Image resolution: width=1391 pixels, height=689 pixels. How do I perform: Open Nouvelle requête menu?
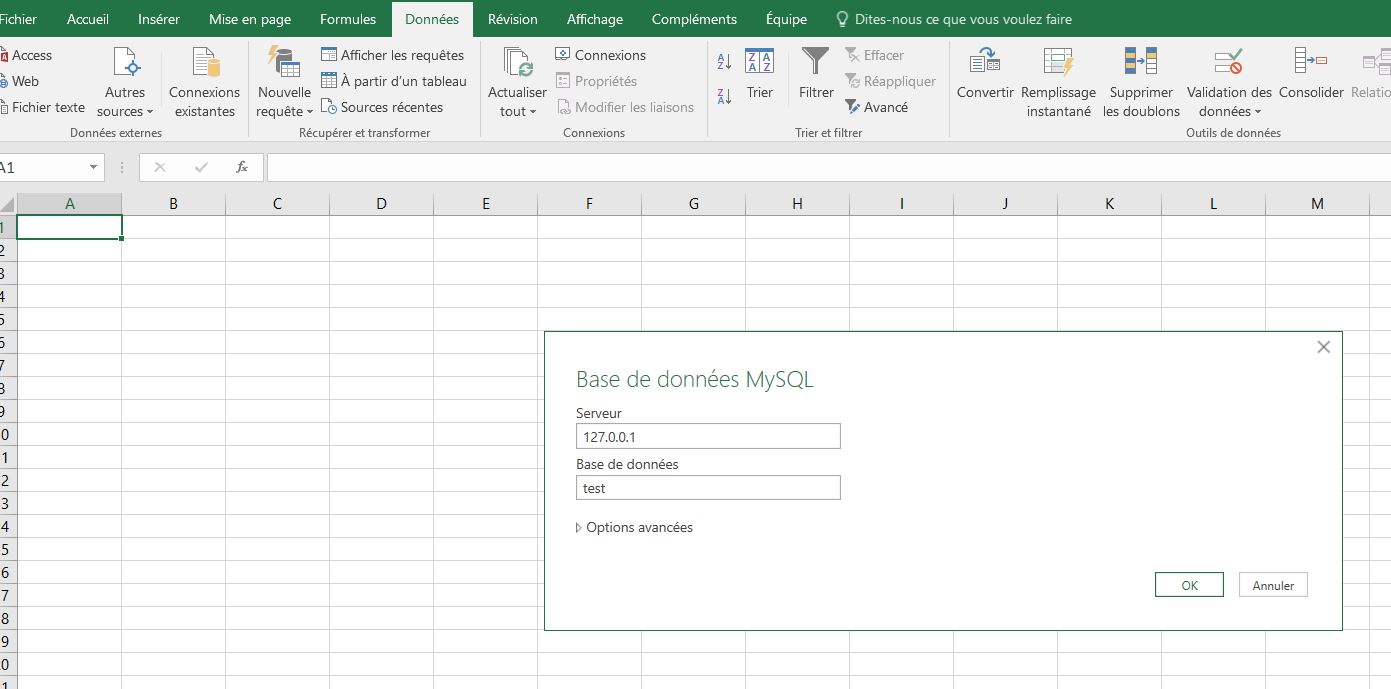click(x=285, y=82)
